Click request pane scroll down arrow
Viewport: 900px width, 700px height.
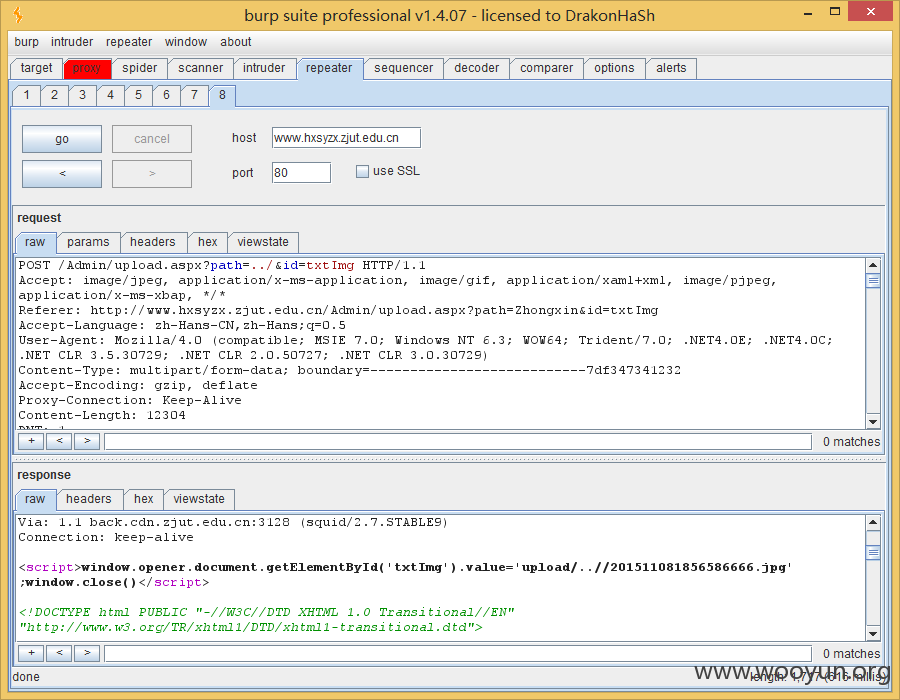tap(873, 422)
